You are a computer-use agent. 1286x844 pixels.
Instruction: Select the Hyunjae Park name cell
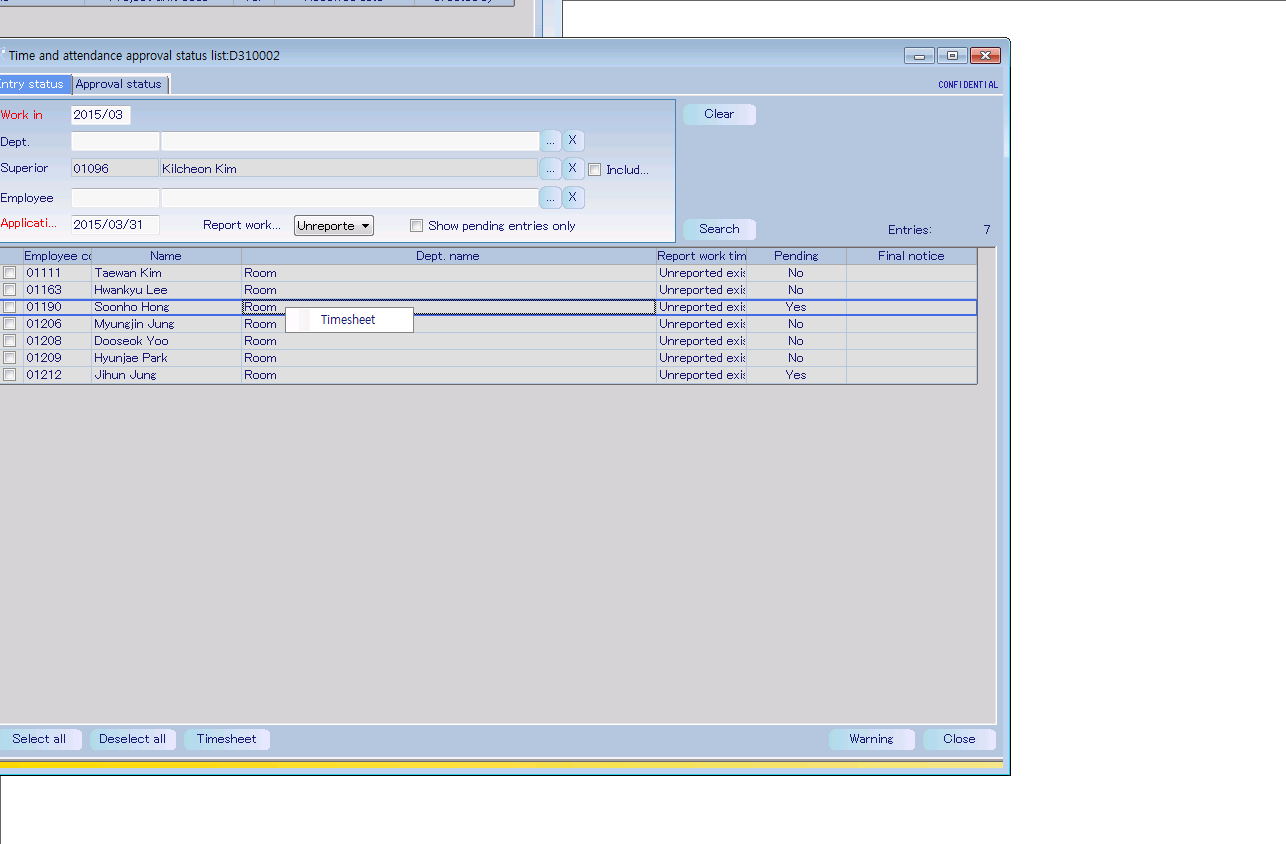tap(166, 358)
